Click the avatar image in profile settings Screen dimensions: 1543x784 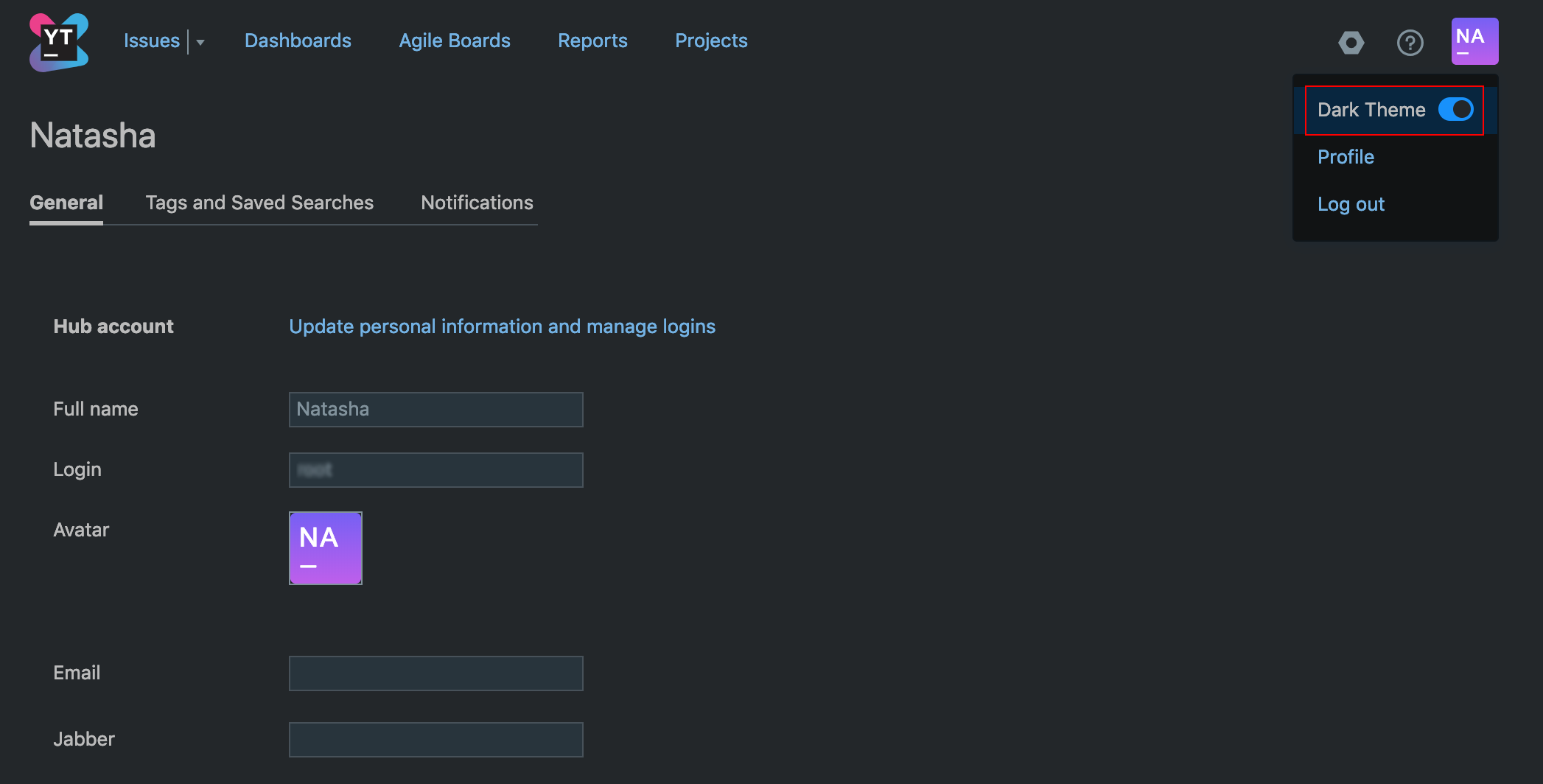[x=325, y=547]
